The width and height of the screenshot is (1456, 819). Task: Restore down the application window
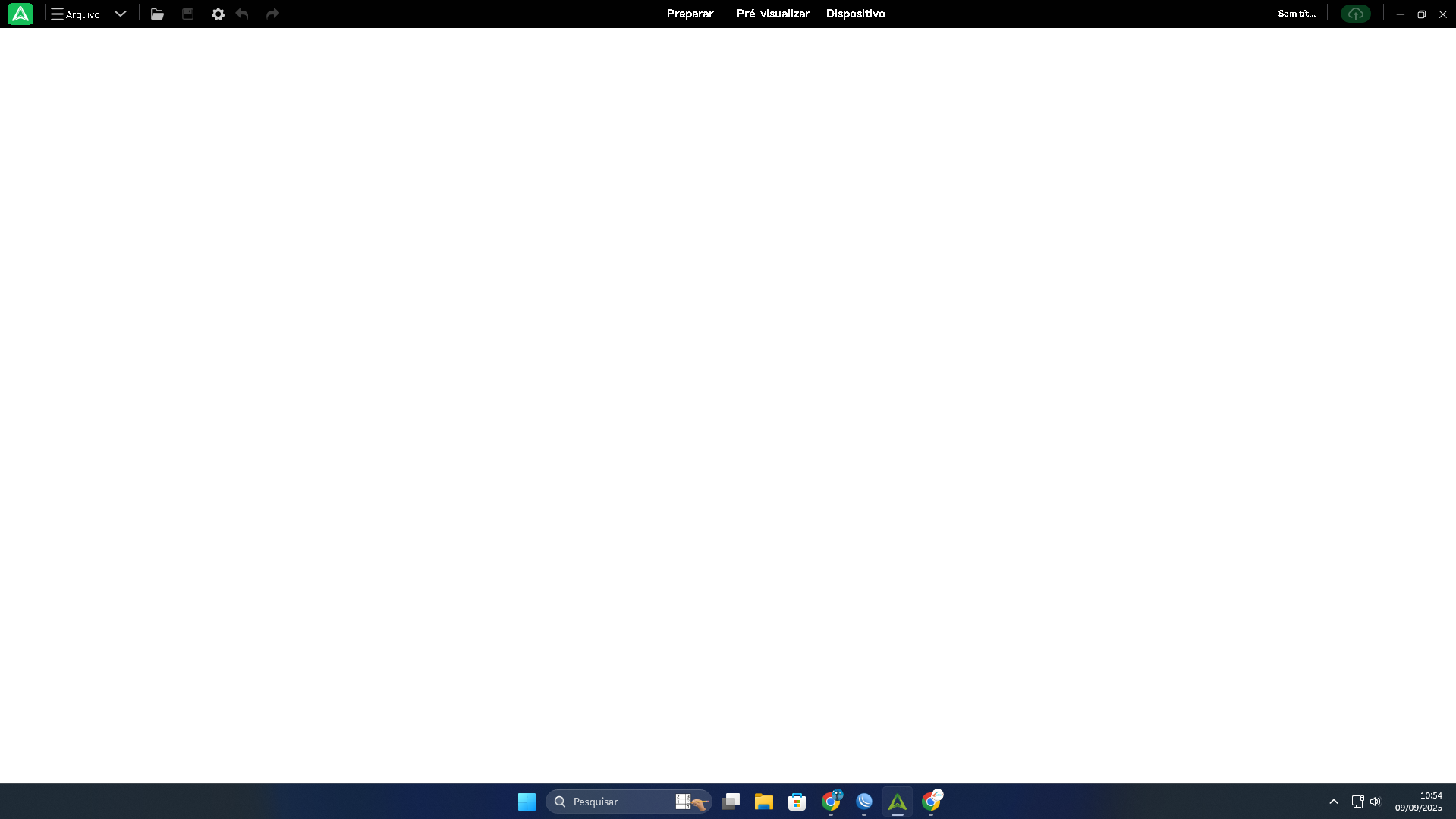click(x=1421, y=14)
